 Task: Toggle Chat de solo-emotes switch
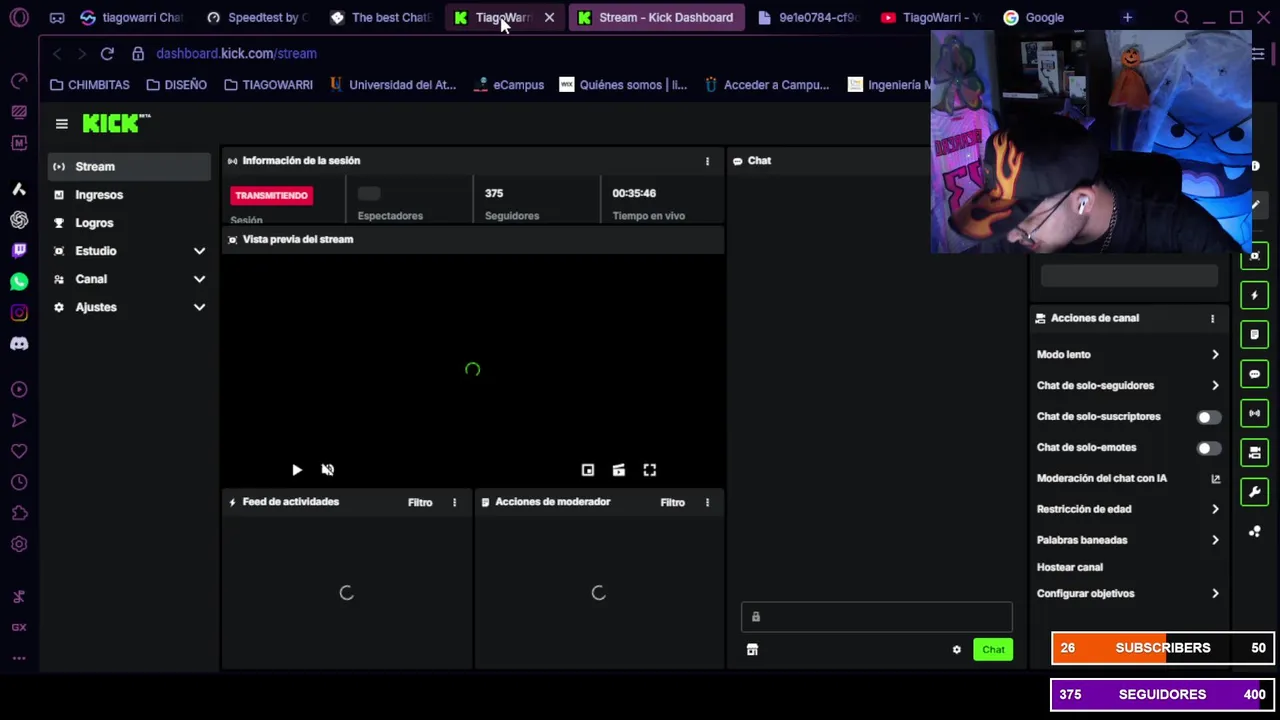pos(1208,448)
